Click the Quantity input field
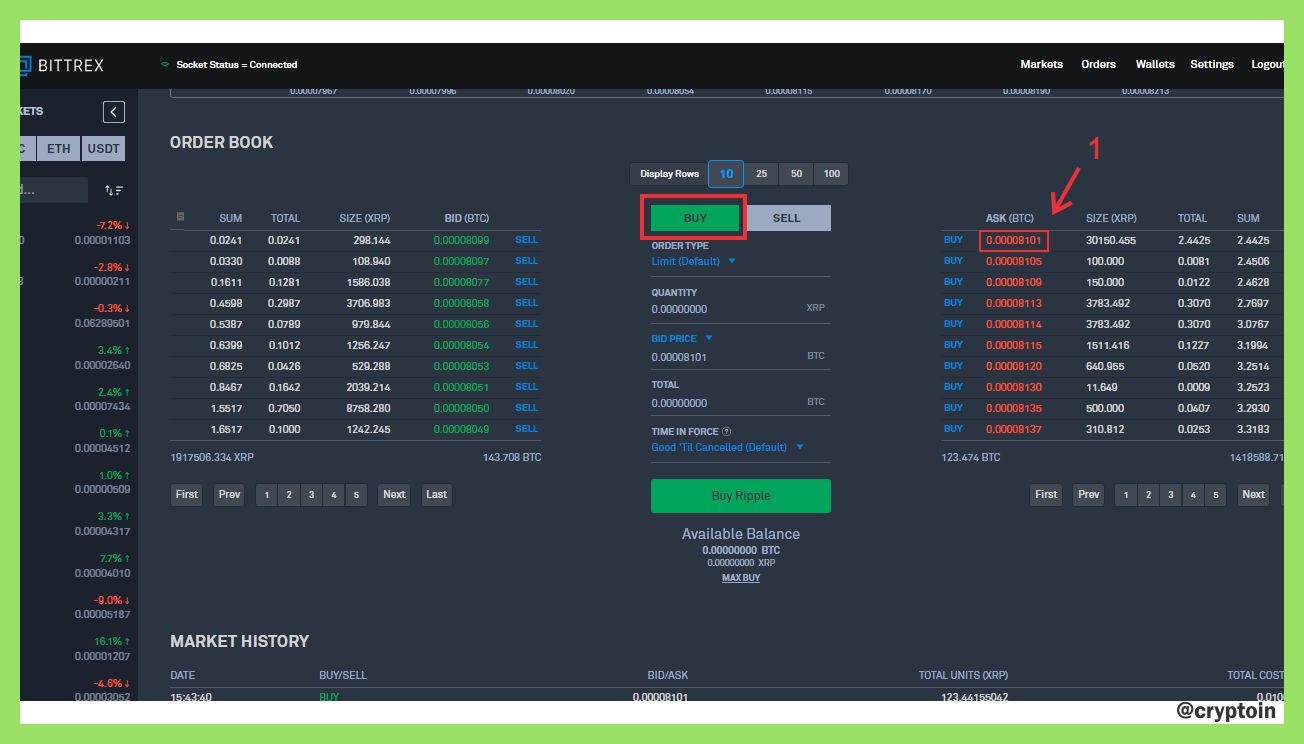1304x744 pixels. 740,309
